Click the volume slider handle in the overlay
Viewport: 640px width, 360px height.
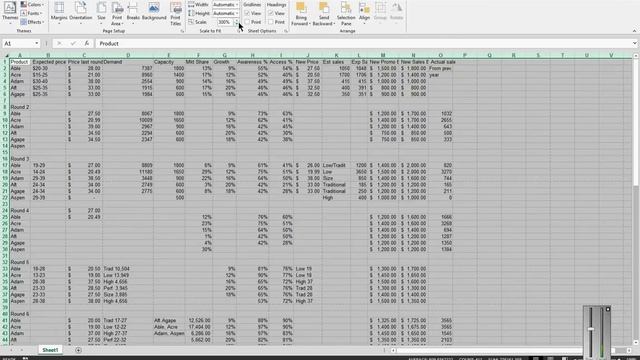pyautogui.click(x=591, y=329)
